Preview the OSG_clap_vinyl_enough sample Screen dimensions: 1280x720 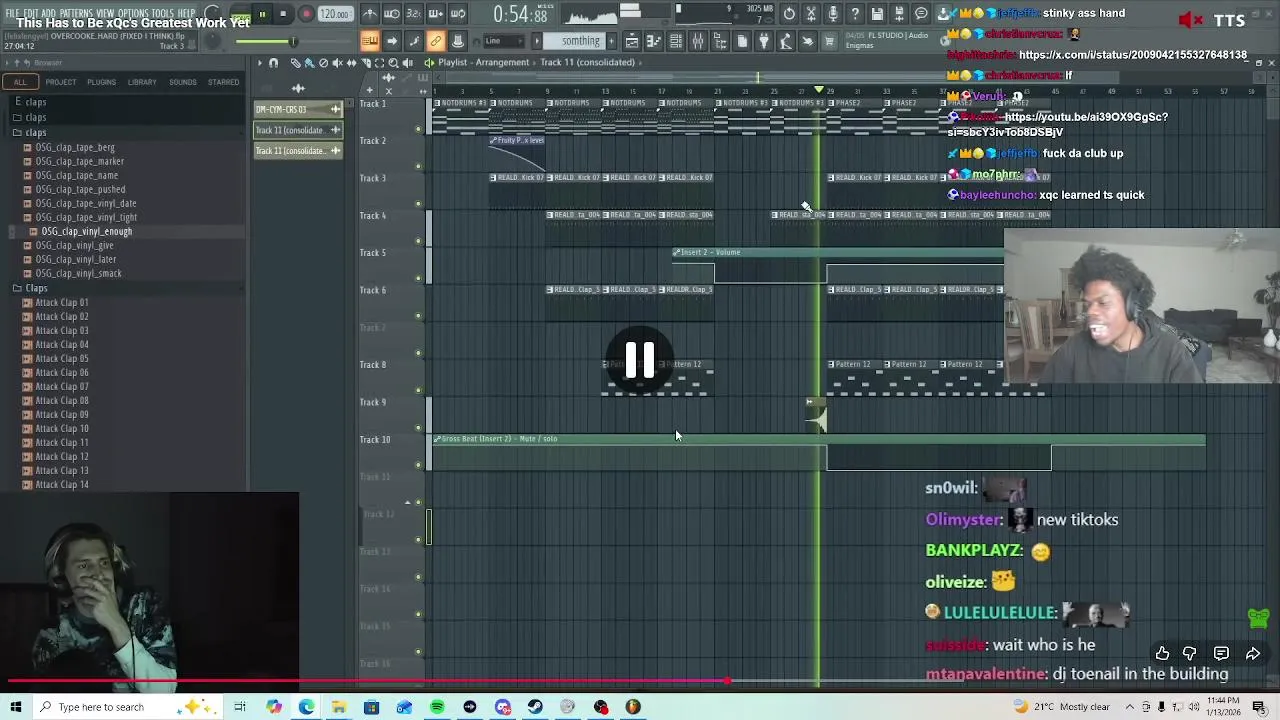pyautogui.click(x=86, y=231)
